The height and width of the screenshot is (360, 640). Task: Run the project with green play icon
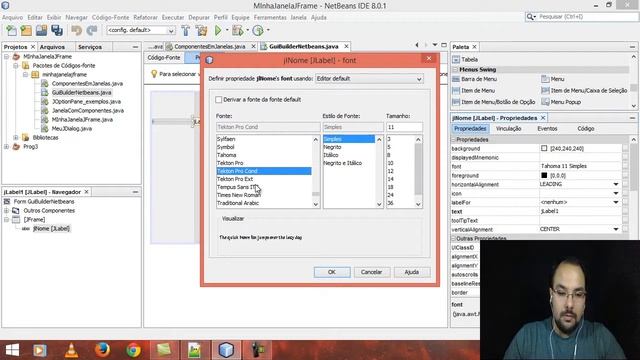pyautogui.click(x=218, y=30)
